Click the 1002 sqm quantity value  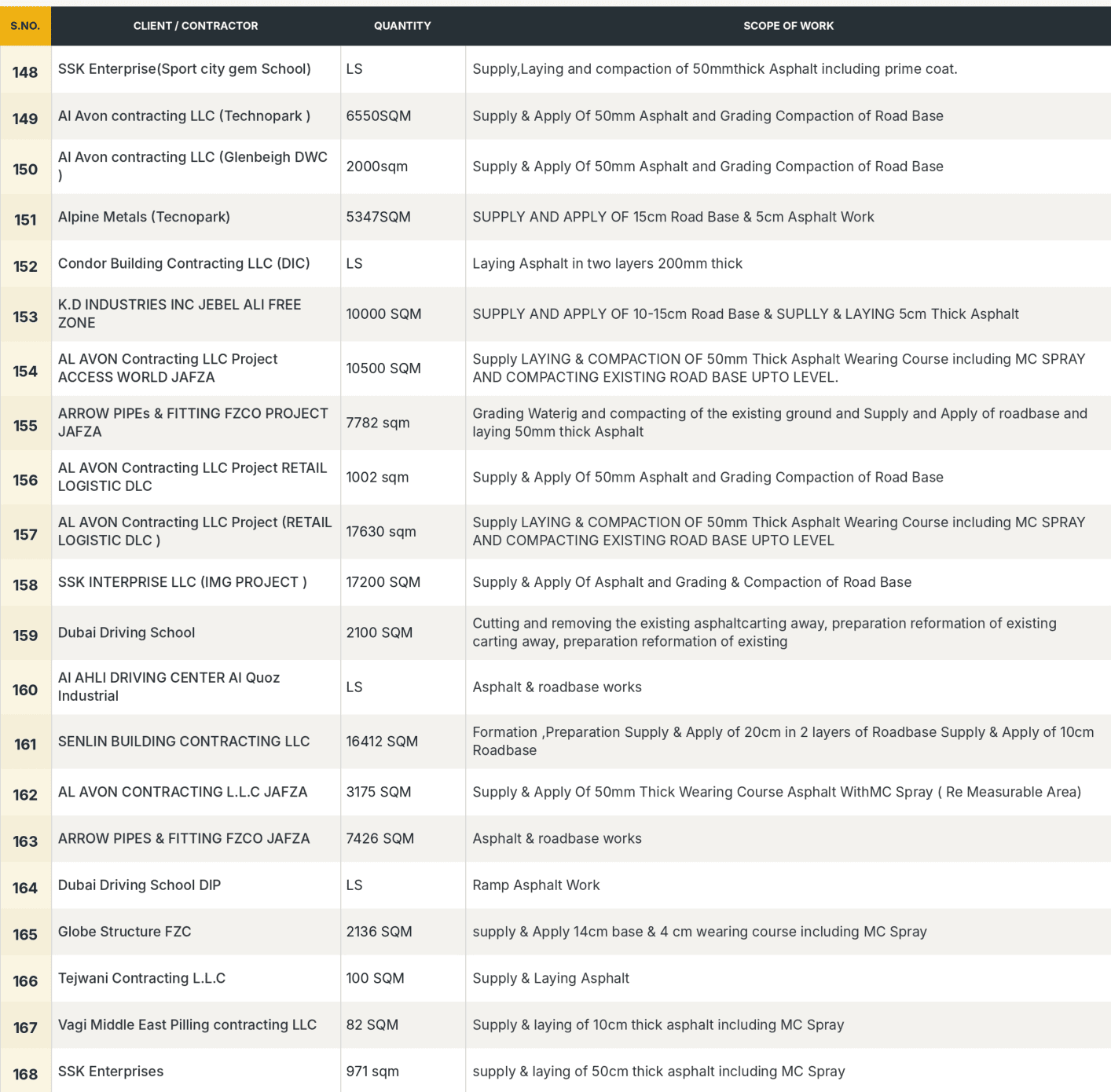pos(377,477)
